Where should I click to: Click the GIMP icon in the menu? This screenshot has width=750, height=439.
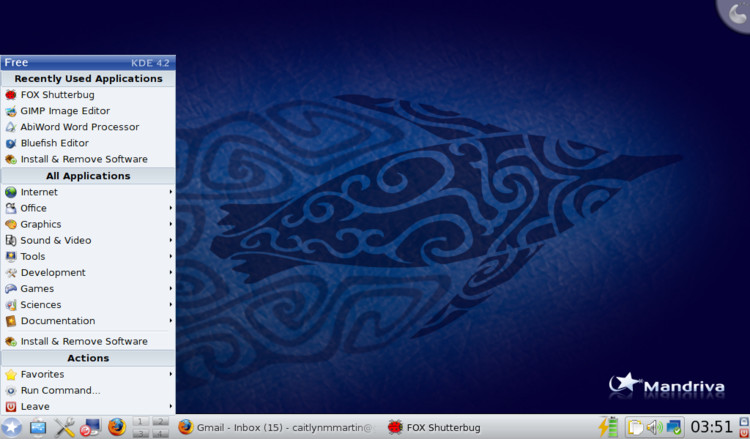pyautogui.click(x=11, y=111)
